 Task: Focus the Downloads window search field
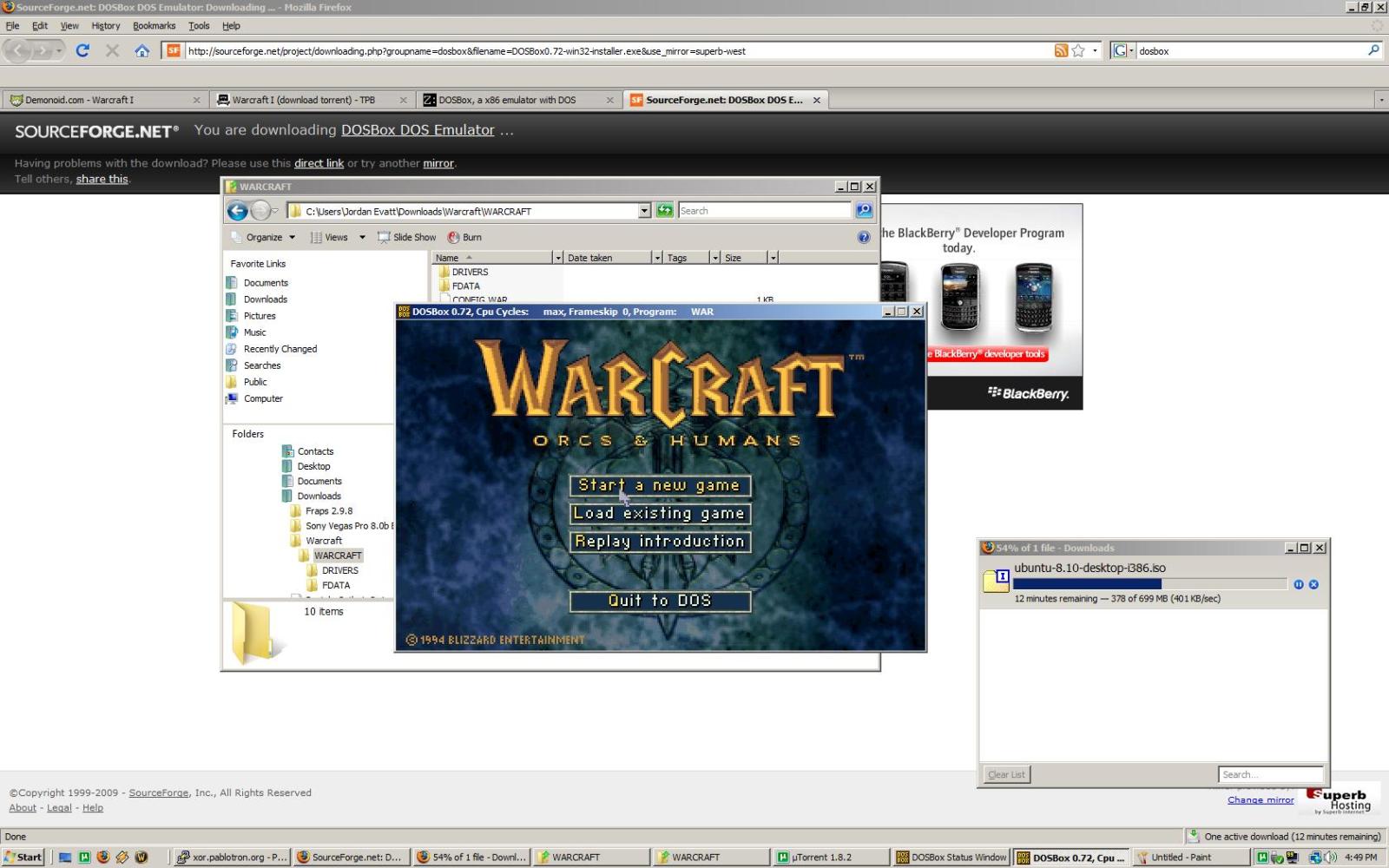1269,774
